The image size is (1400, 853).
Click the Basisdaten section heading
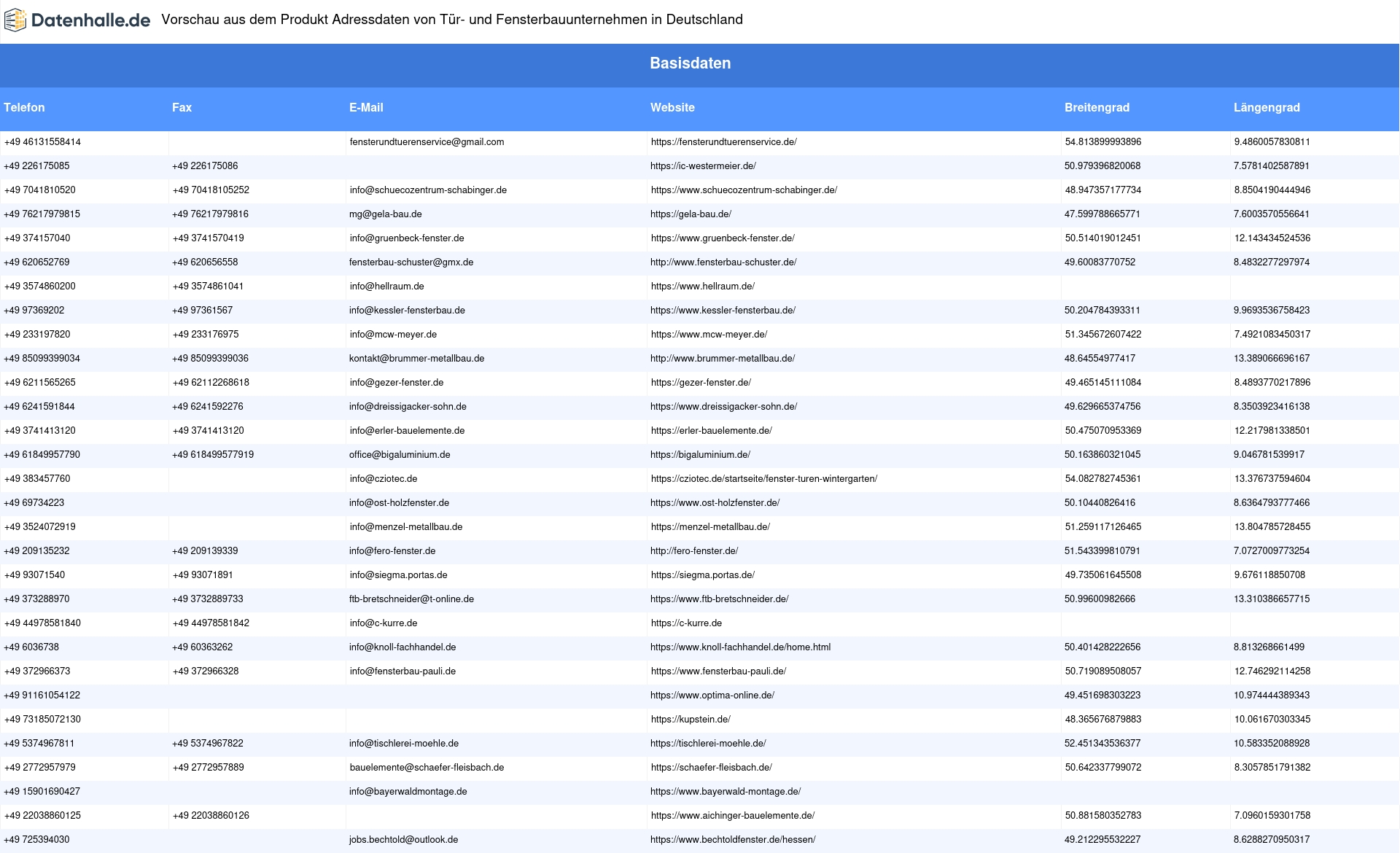point(691,63)
